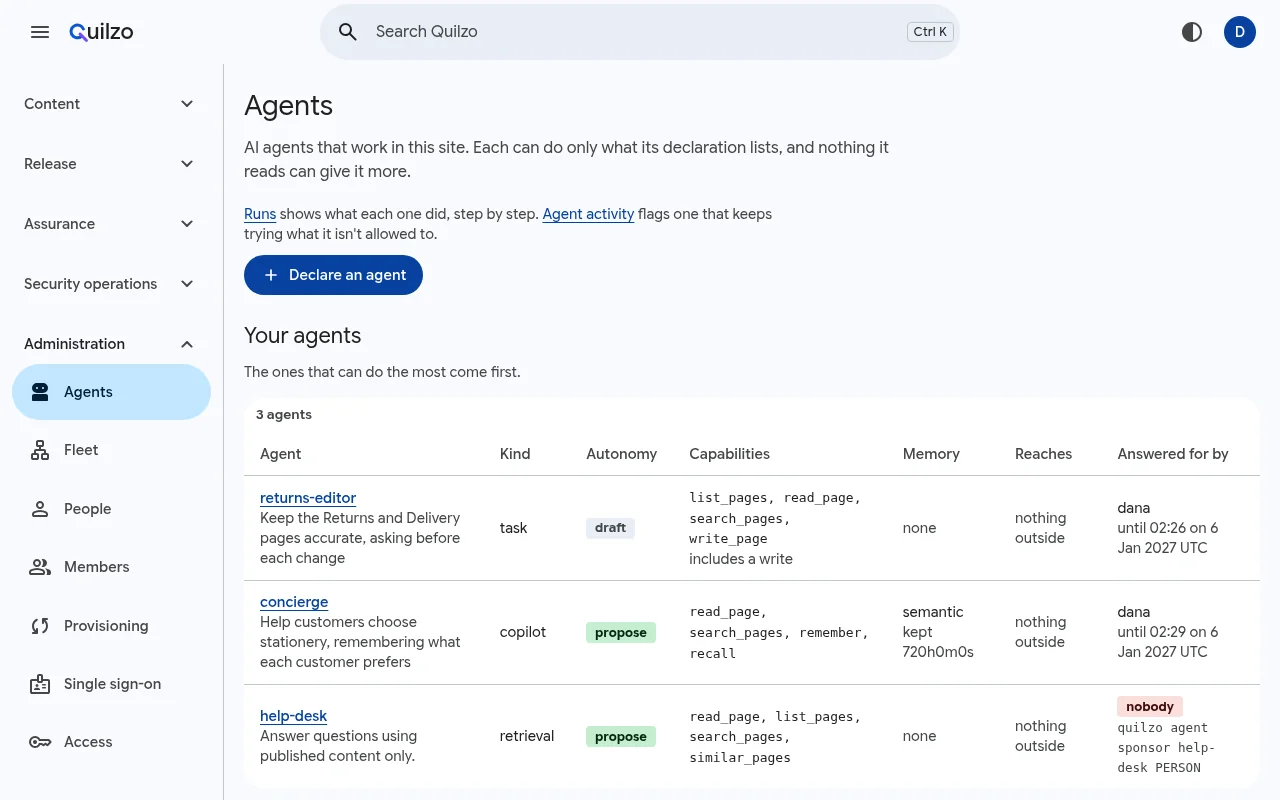Click the nobody badge for help-desk
Image resolution: width=1280 pixels, height=800 pixels.
pos(1150,707)
